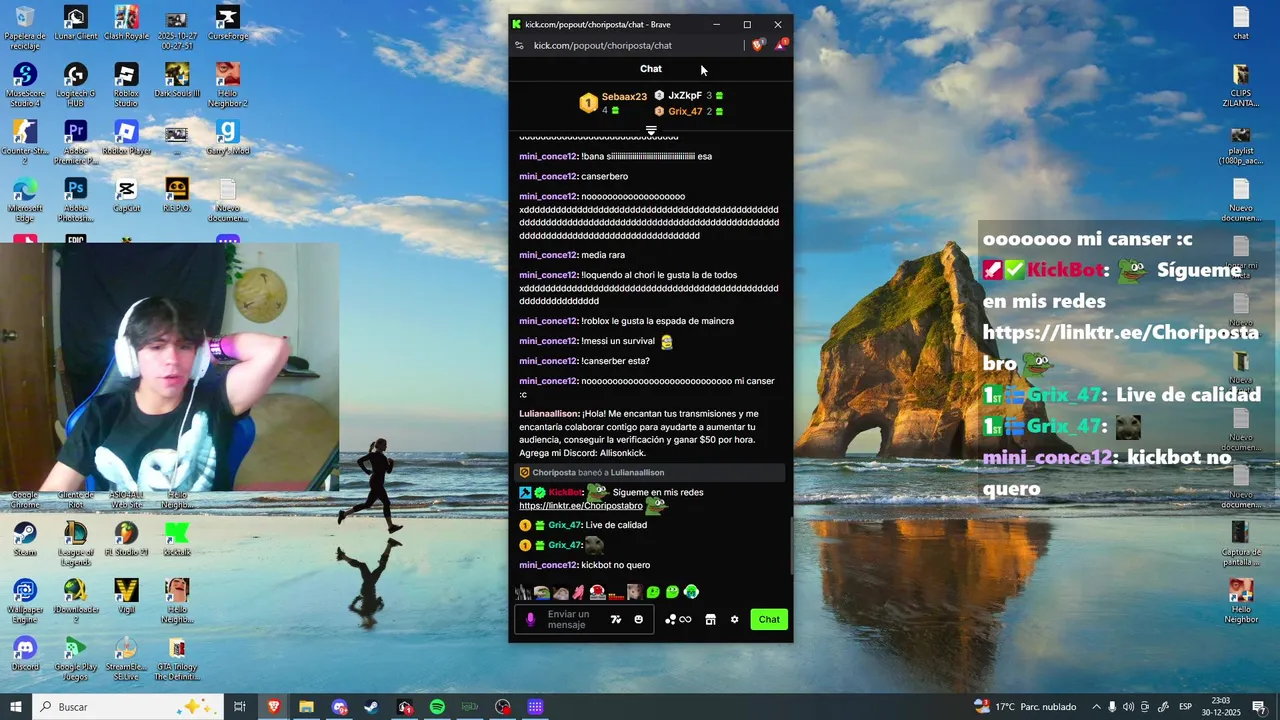Click Sebaax23 in the top gifters leaderboard
Screen dimensions: 1280x720
(x=624, y=97)
